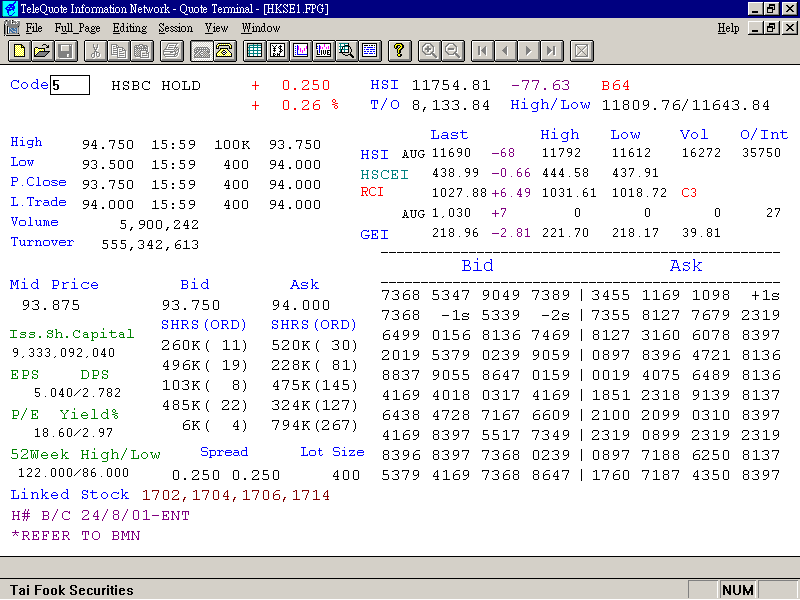Click the Bid price 93.750
This screenshot has width=800, height=600.
click(191, 305)
